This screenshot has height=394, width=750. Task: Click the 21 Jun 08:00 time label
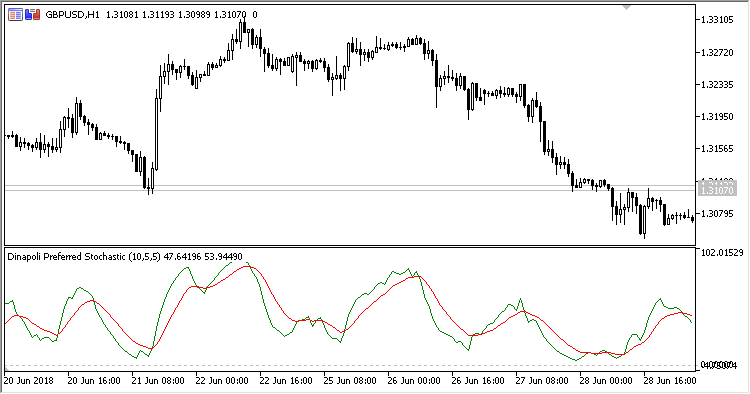click(x=158, y=381)
